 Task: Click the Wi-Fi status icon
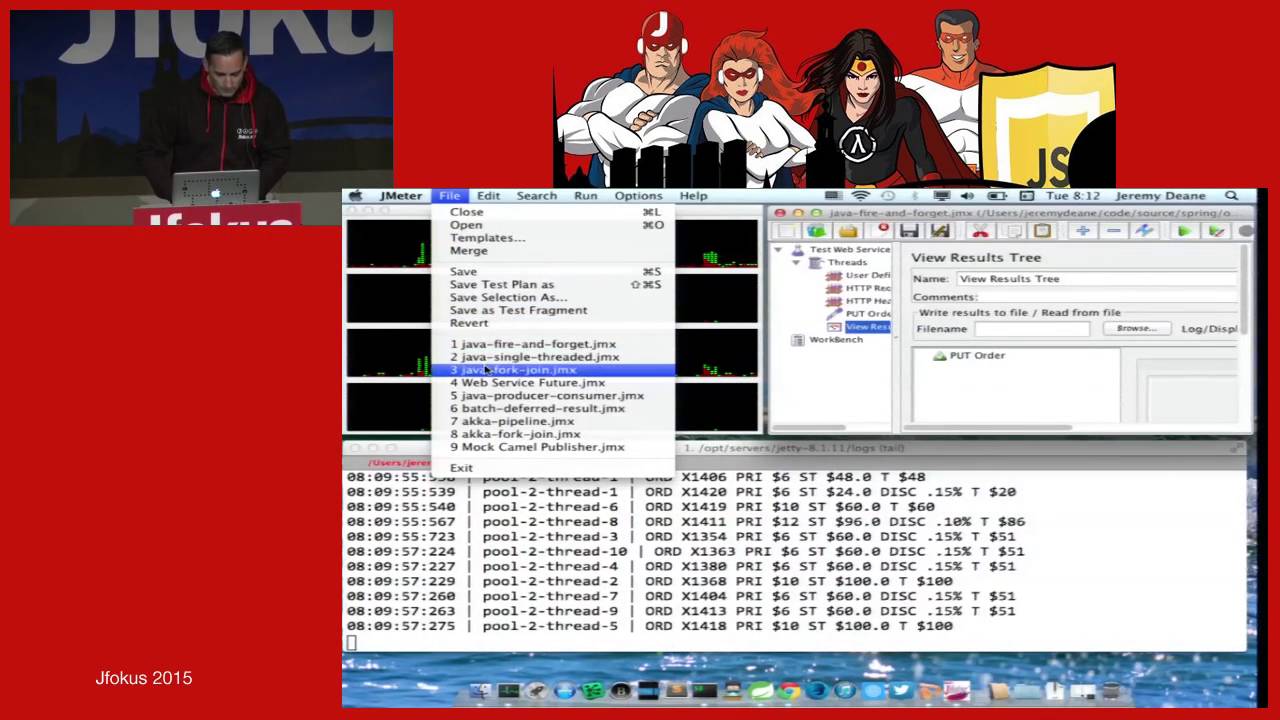[x=860, y=196]
